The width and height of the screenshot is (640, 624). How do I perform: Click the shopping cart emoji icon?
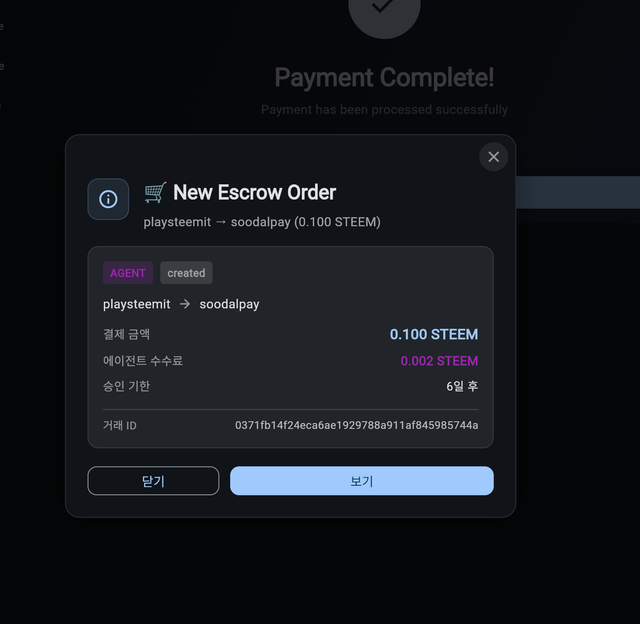click(x=155, y=192)
